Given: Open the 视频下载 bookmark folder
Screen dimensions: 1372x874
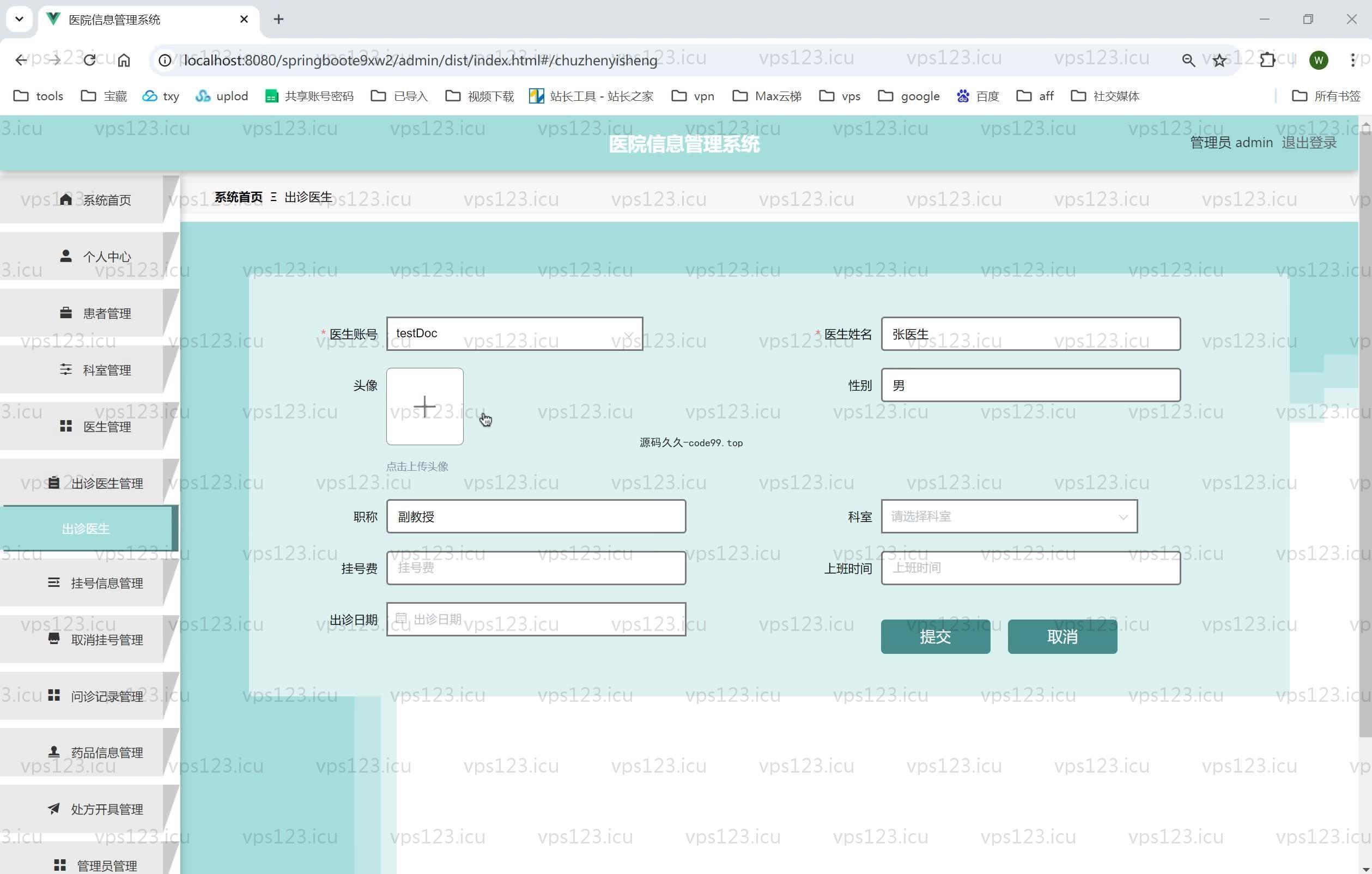Looking at the screenshot, I should tap(479, 96).
